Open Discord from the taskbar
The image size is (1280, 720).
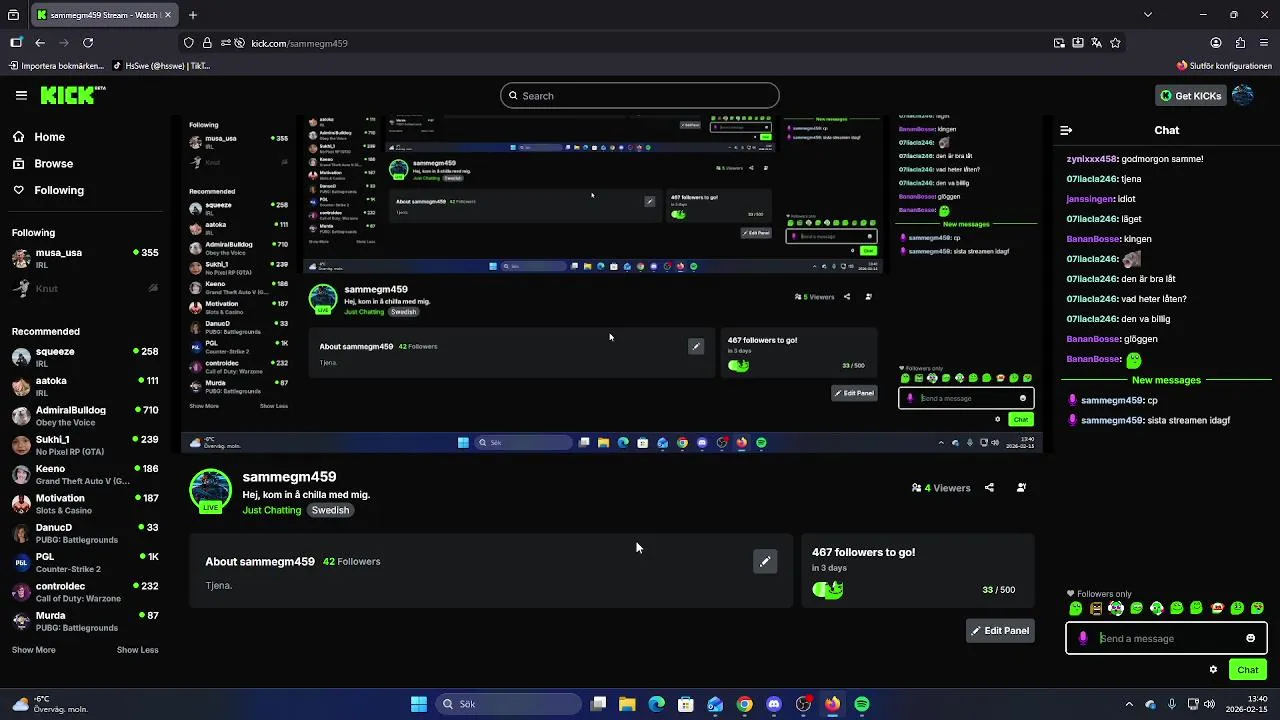point(773,704)
